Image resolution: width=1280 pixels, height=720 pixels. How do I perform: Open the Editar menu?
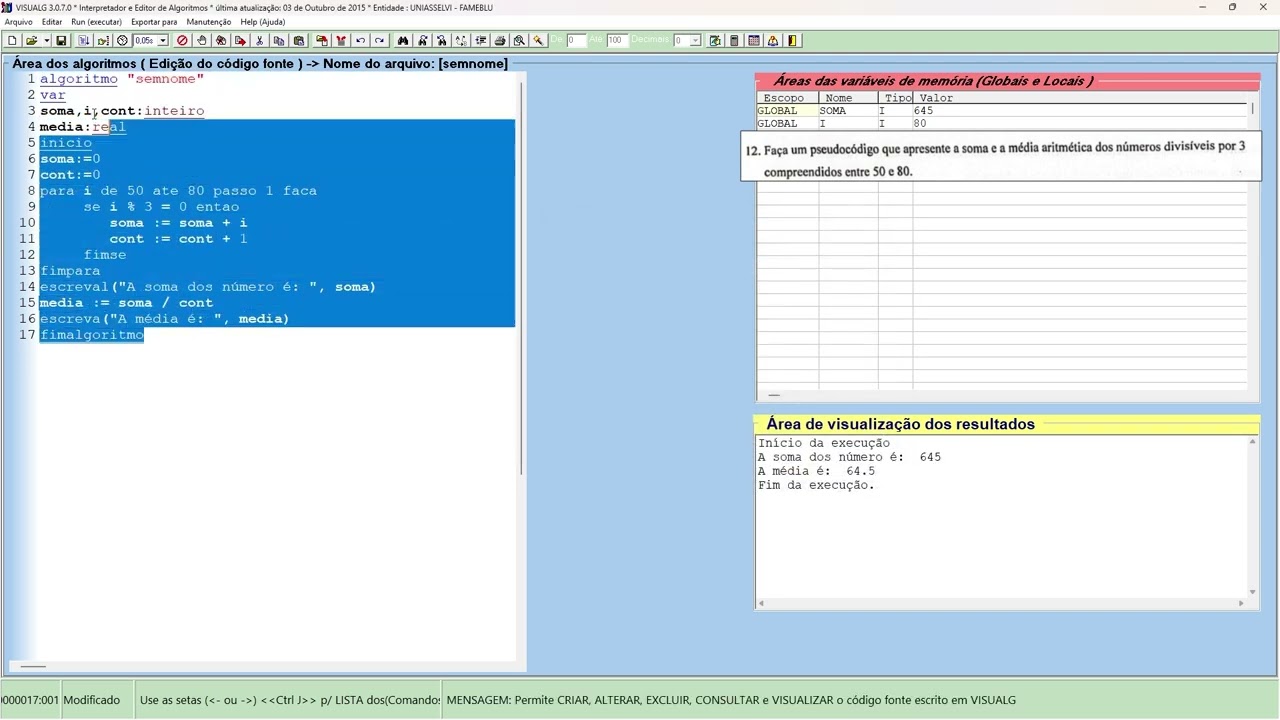pyautogui.click(x=52, y=22)
